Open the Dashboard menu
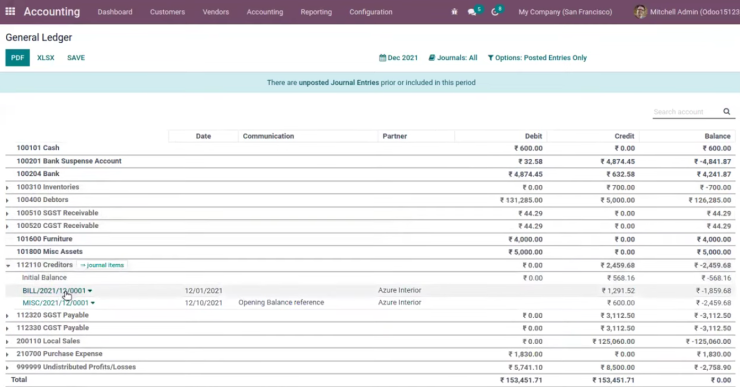Screen dimensions: 740x387 (115, 12)
